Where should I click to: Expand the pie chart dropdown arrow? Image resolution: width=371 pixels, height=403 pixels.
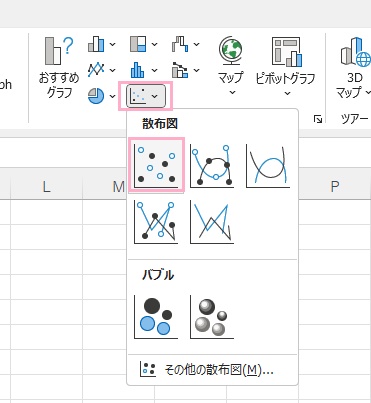point(112,96)
